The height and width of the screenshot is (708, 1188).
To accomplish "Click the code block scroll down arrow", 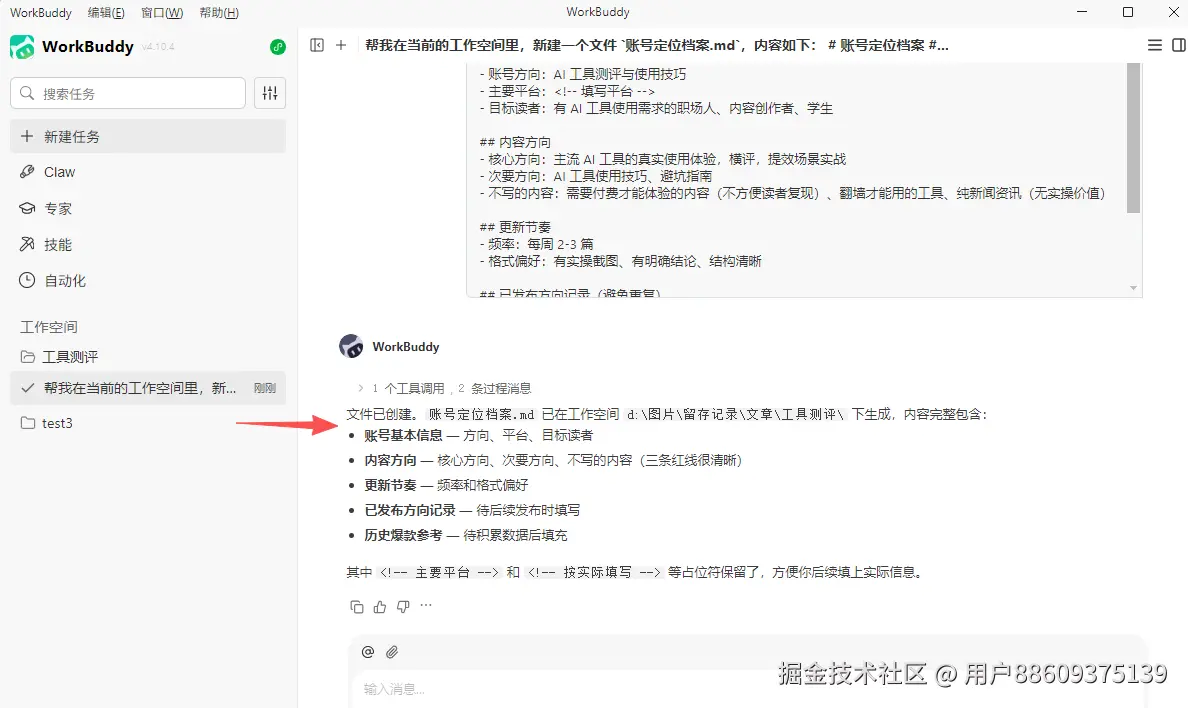I will (x=1133, y=288).
